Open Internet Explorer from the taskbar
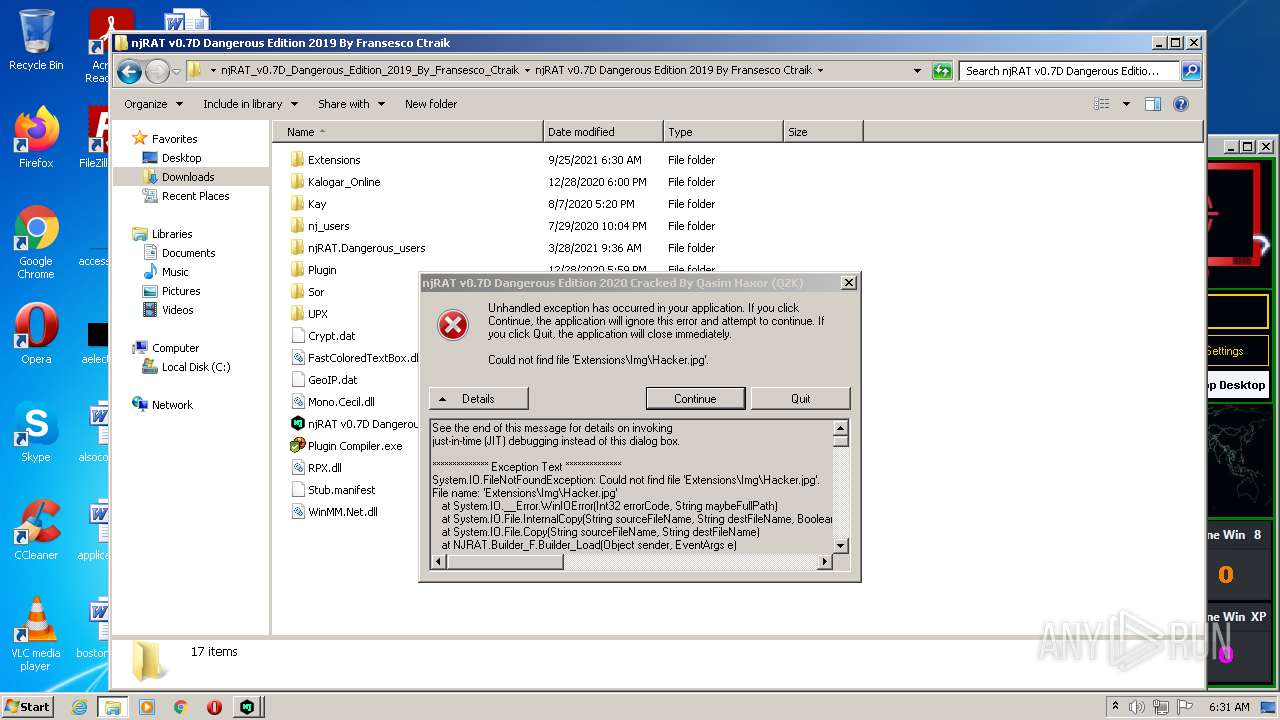Screen dimensions: 1280x720 tap(79, 707)
